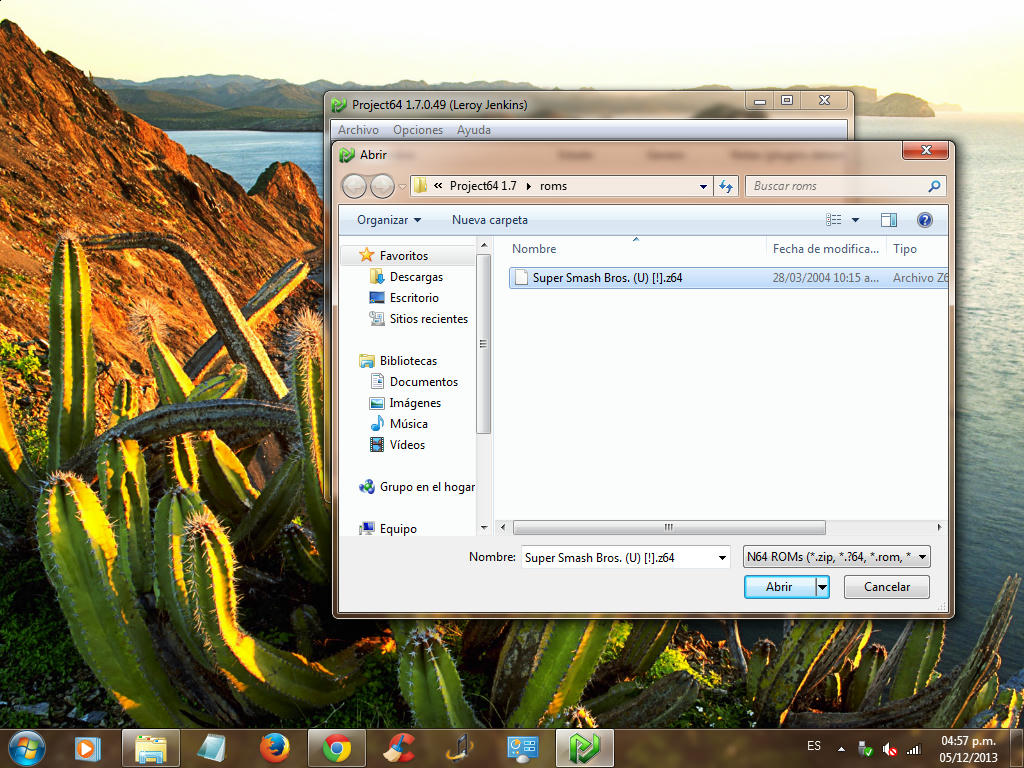
Task: Open the Nombre filename dropdown arrow
Action: (722, 558)
